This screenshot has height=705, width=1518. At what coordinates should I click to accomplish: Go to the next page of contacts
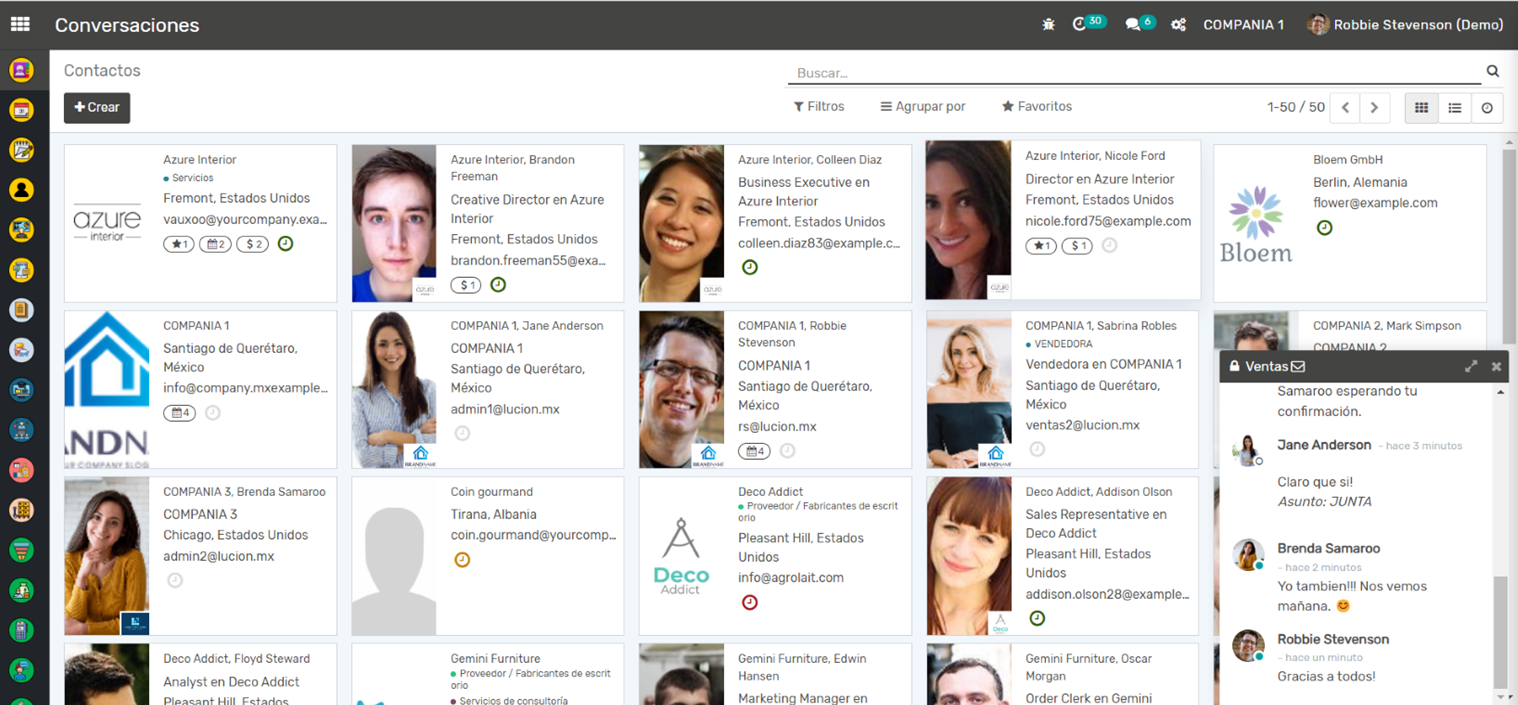1375,108
